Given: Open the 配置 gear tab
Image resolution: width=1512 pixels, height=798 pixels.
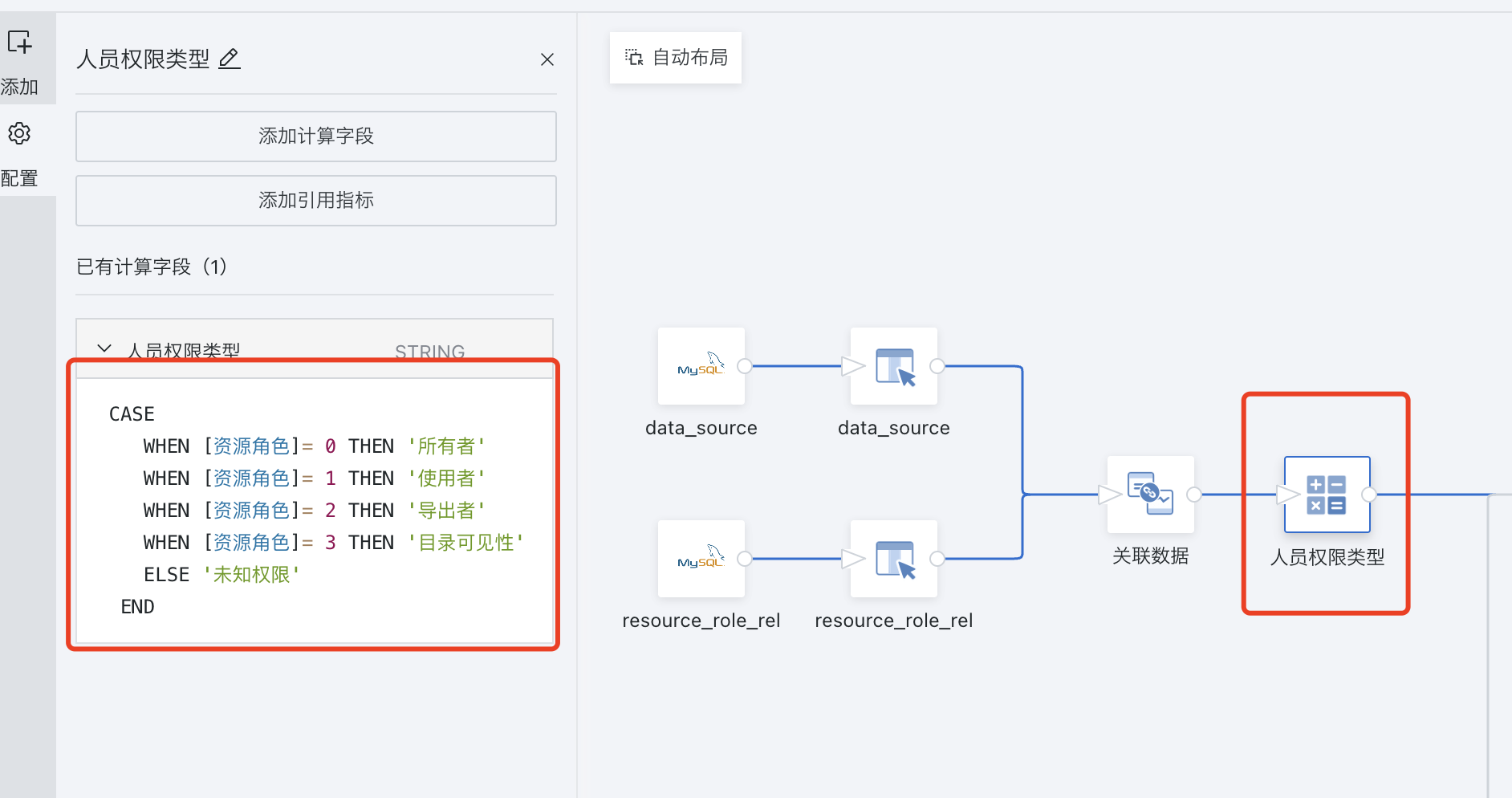Looking at the screenshot, I should (20, 134).
